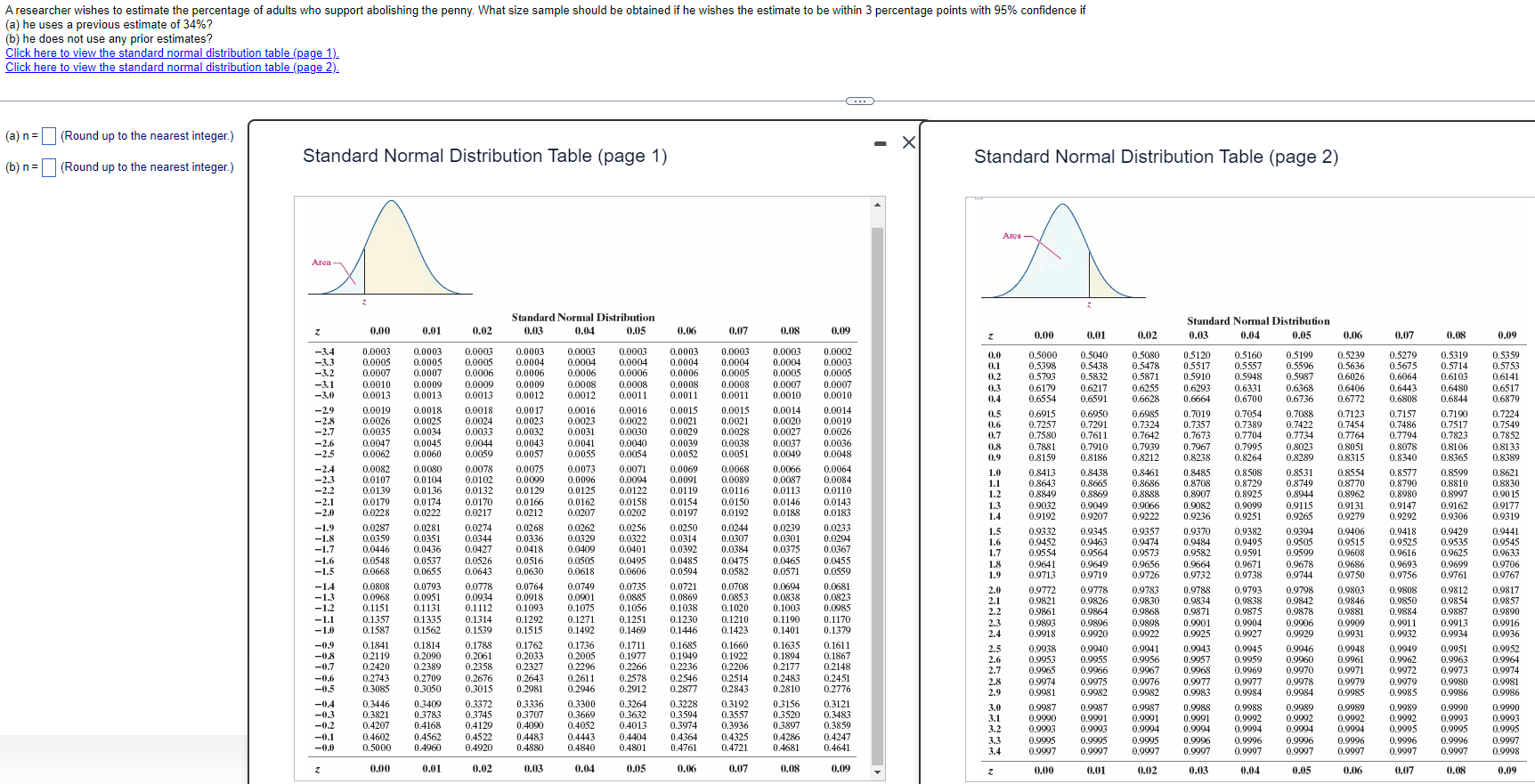Click the bell curve graph in page 2 table
1535x784 pixels.
[x=1063, y=251]
